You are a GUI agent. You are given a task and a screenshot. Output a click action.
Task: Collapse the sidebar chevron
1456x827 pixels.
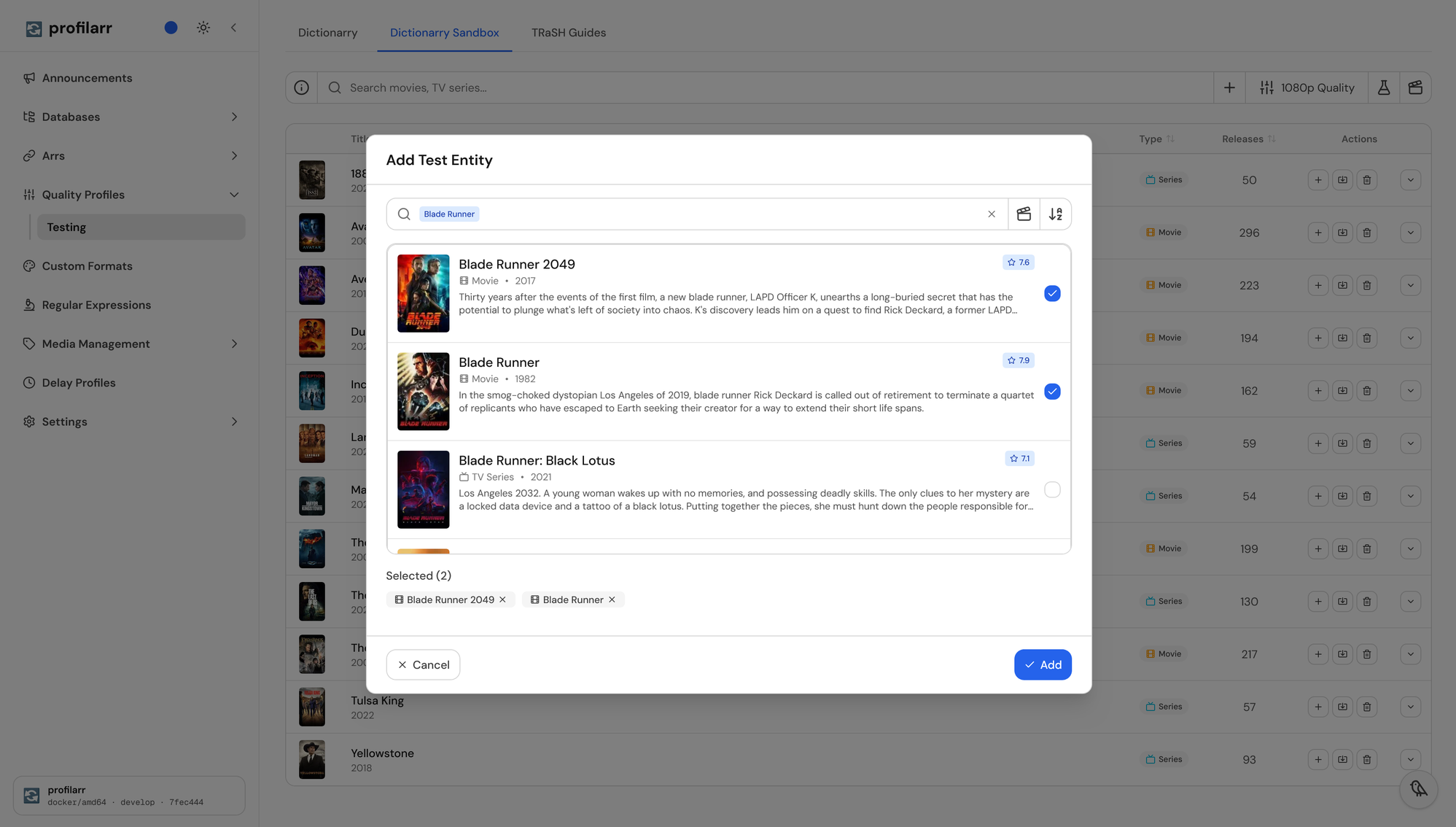click(x=233, y=28)
